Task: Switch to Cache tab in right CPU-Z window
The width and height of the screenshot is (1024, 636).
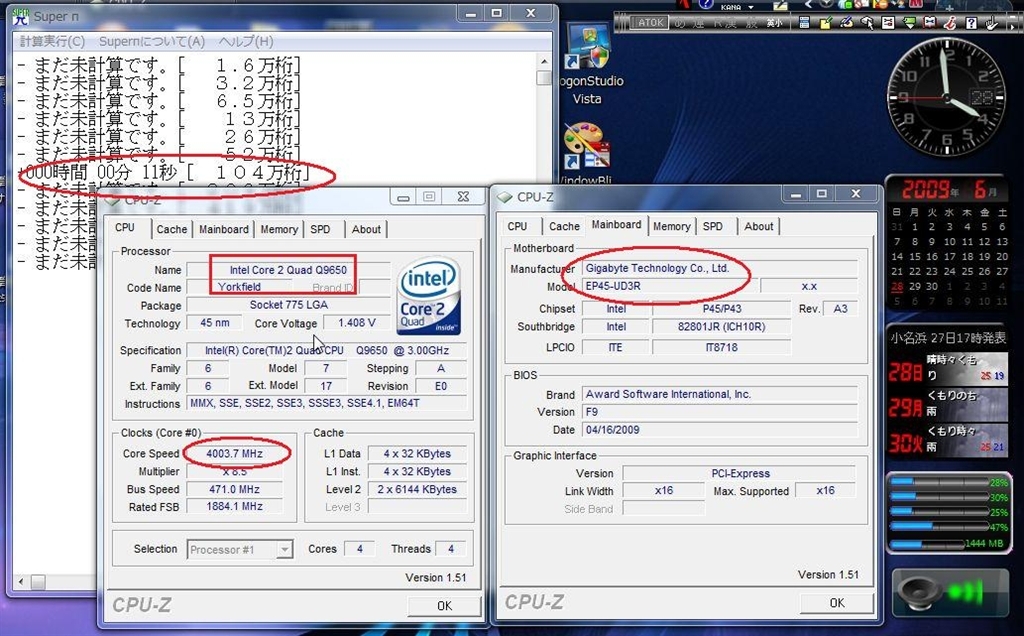Action: tap(564, 226)
